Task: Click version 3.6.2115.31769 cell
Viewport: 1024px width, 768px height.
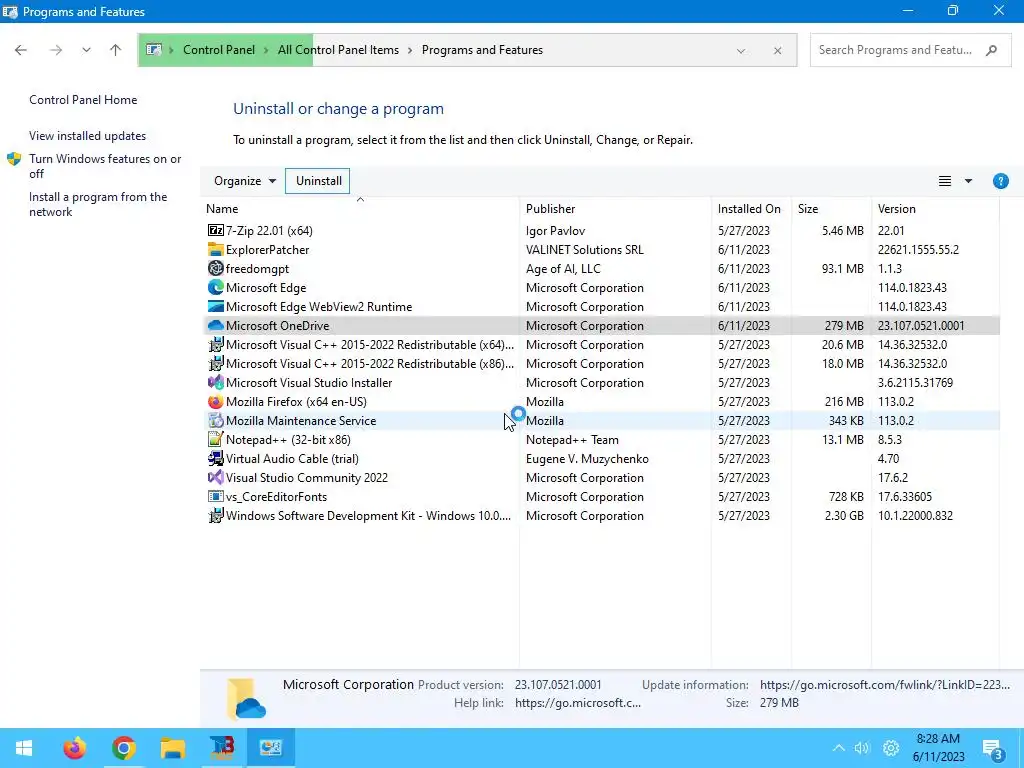Action: click(915, 382)
